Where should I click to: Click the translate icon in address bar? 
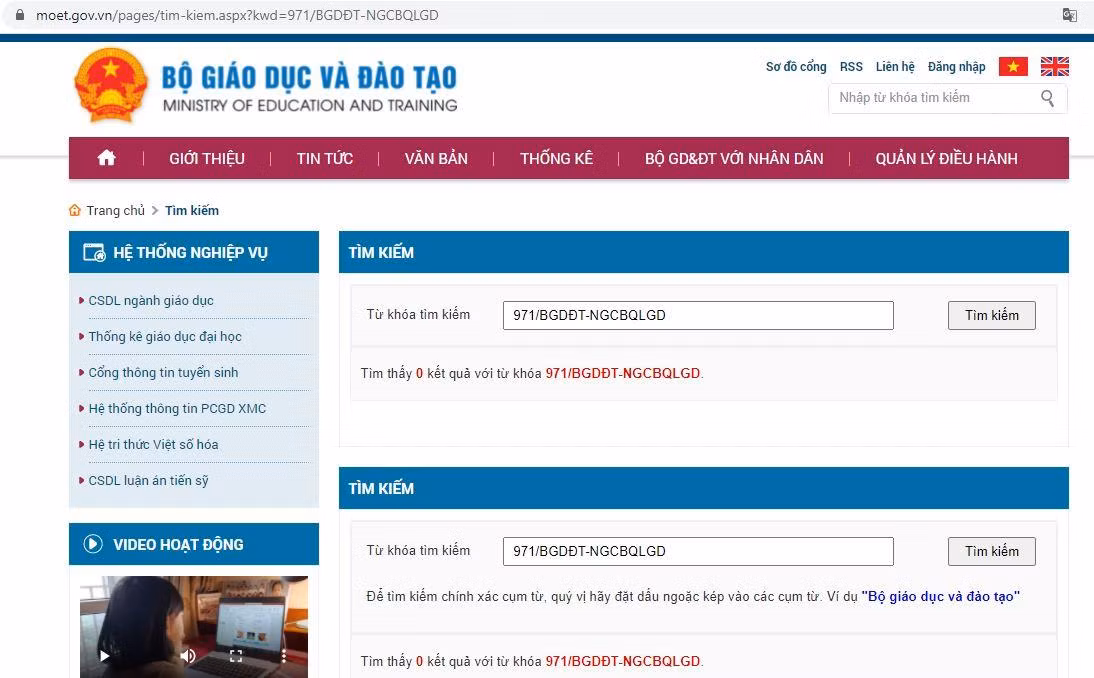tap(1069, 15)
